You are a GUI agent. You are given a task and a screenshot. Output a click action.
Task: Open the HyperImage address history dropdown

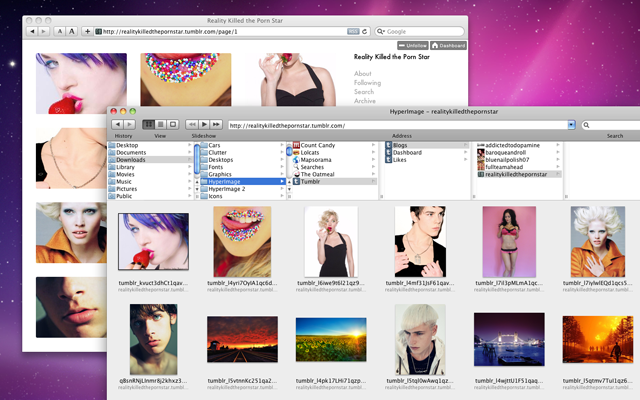(x=571, y=125)
